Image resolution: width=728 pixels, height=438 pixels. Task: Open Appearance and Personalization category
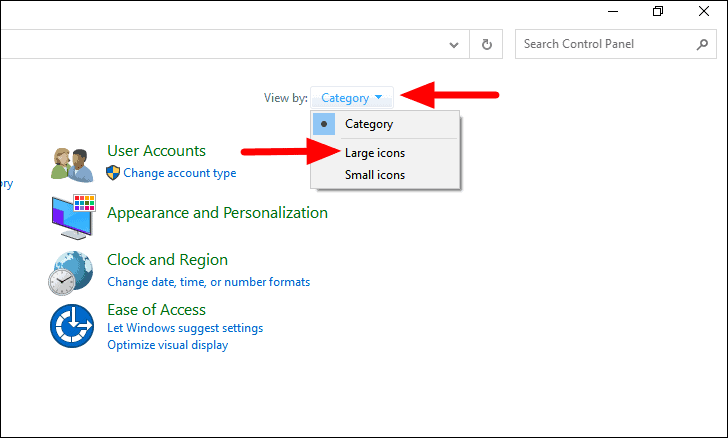(217, 213)
